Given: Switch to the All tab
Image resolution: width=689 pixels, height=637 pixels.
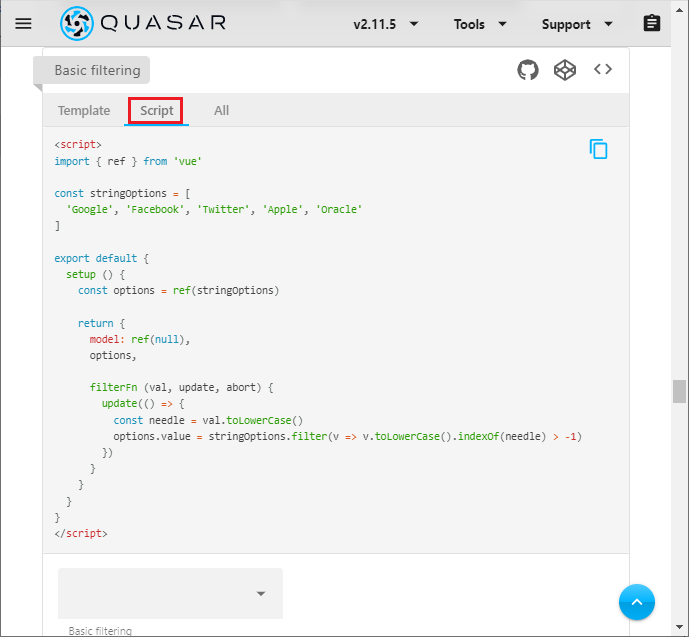Looking at the screenshot, I should click(x=221, y=111).
